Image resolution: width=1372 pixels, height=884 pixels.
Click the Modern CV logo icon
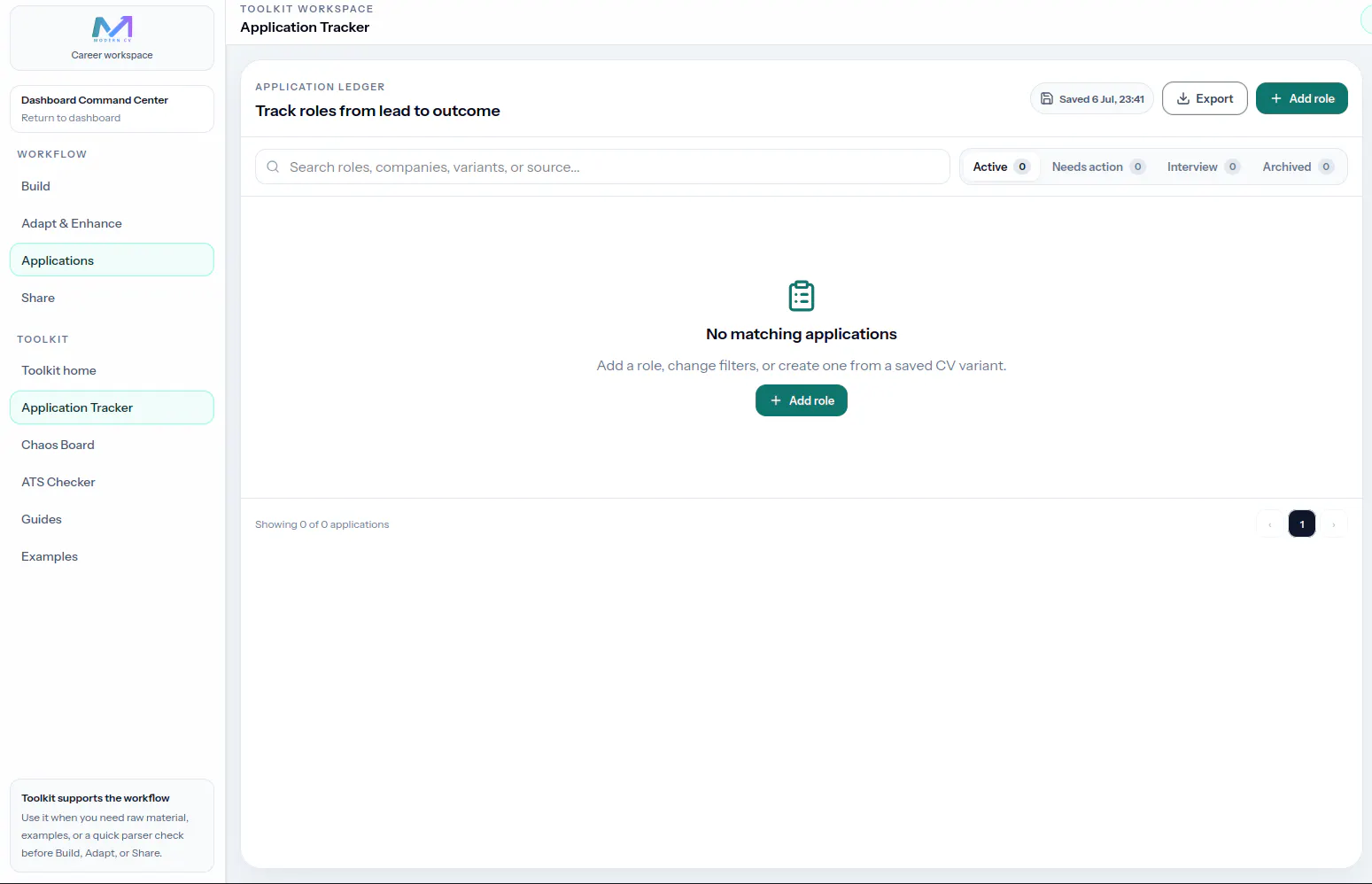(x=112, y=29)
